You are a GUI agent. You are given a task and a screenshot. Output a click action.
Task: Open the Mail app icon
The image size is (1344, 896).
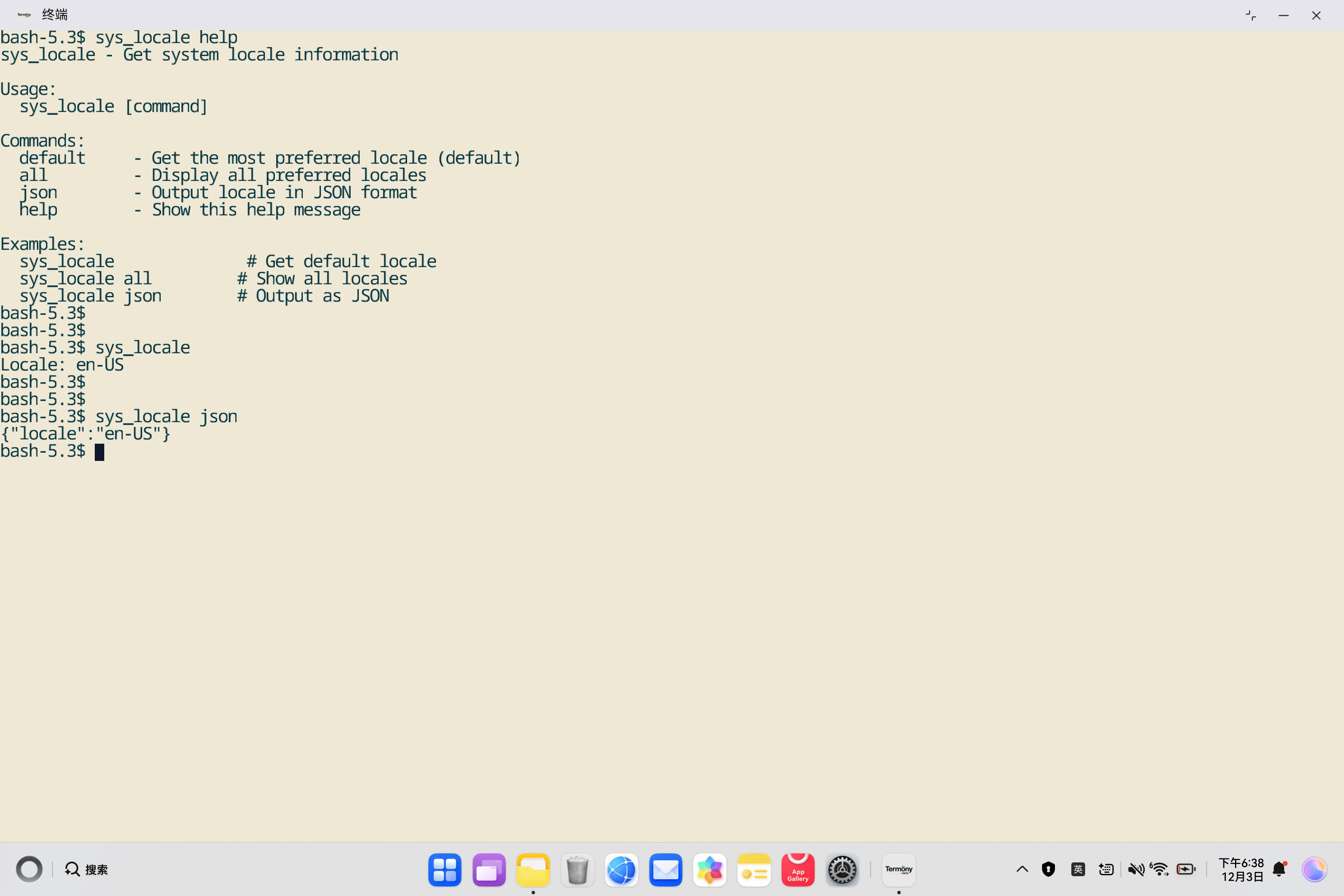(x=665, y=870)
